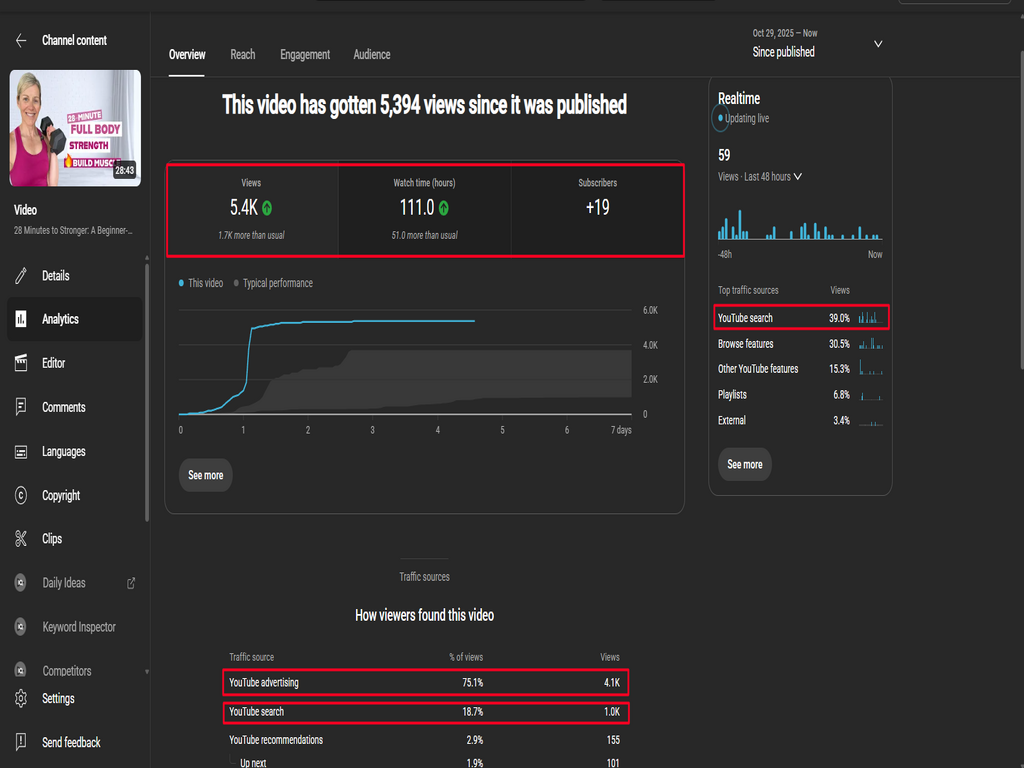
Task: Select the Analytics bar chart icon
Action: (x=21, y=319)
